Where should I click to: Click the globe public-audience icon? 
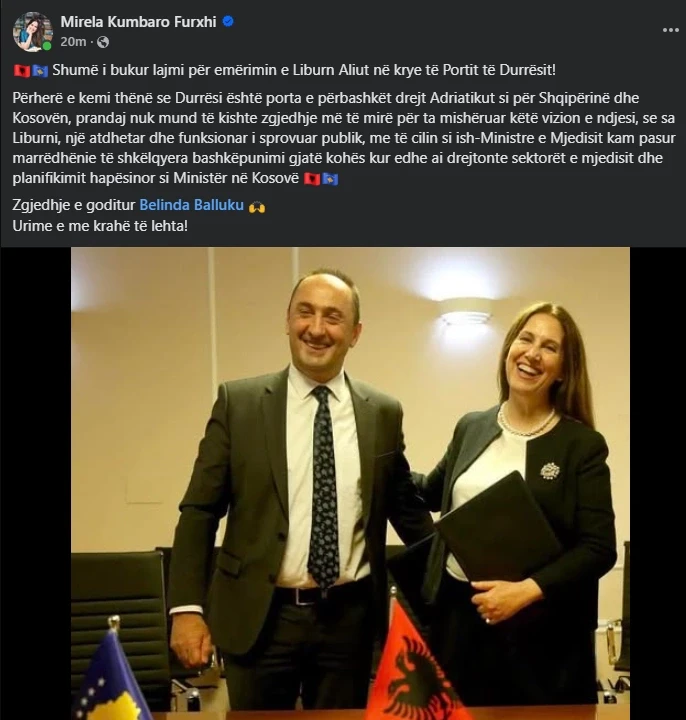coord(103,42)
